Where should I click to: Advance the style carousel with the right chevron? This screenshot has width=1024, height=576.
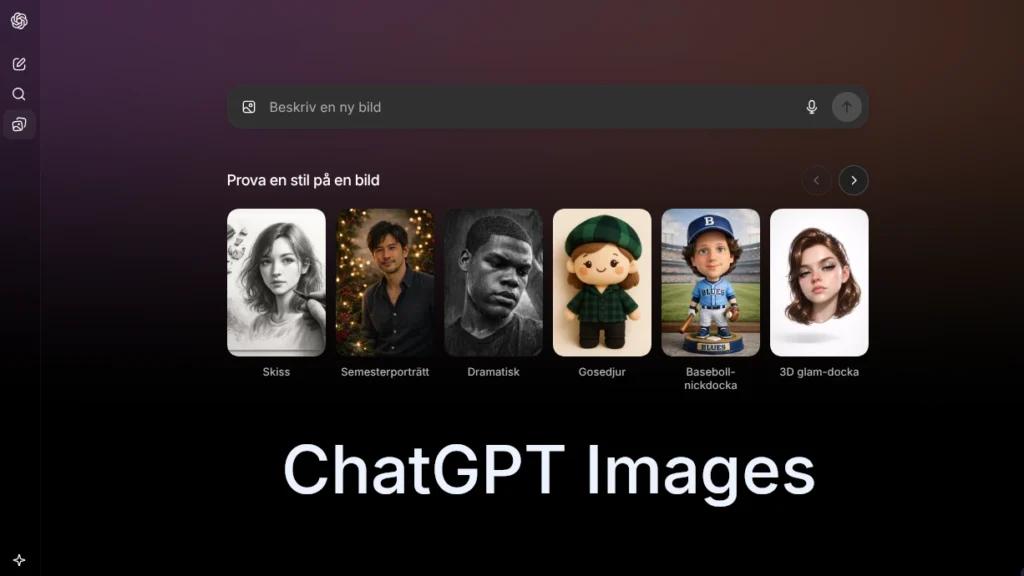click(853, 180)
